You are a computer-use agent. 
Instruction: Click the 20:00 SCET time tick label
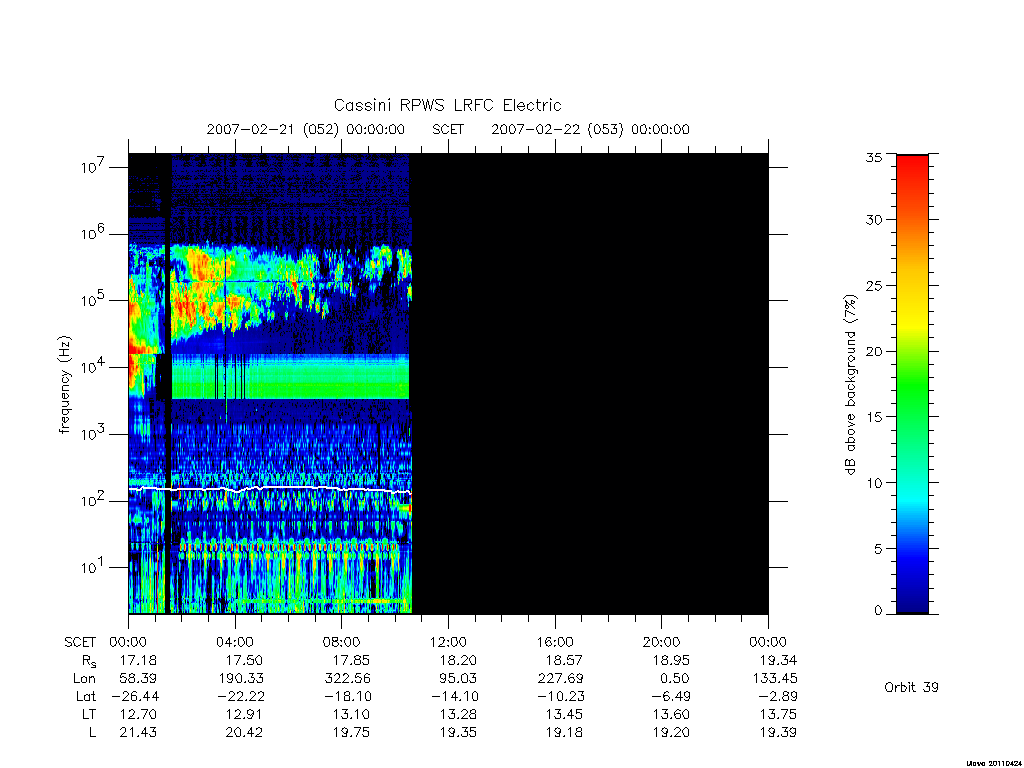(x=661, y=642)
